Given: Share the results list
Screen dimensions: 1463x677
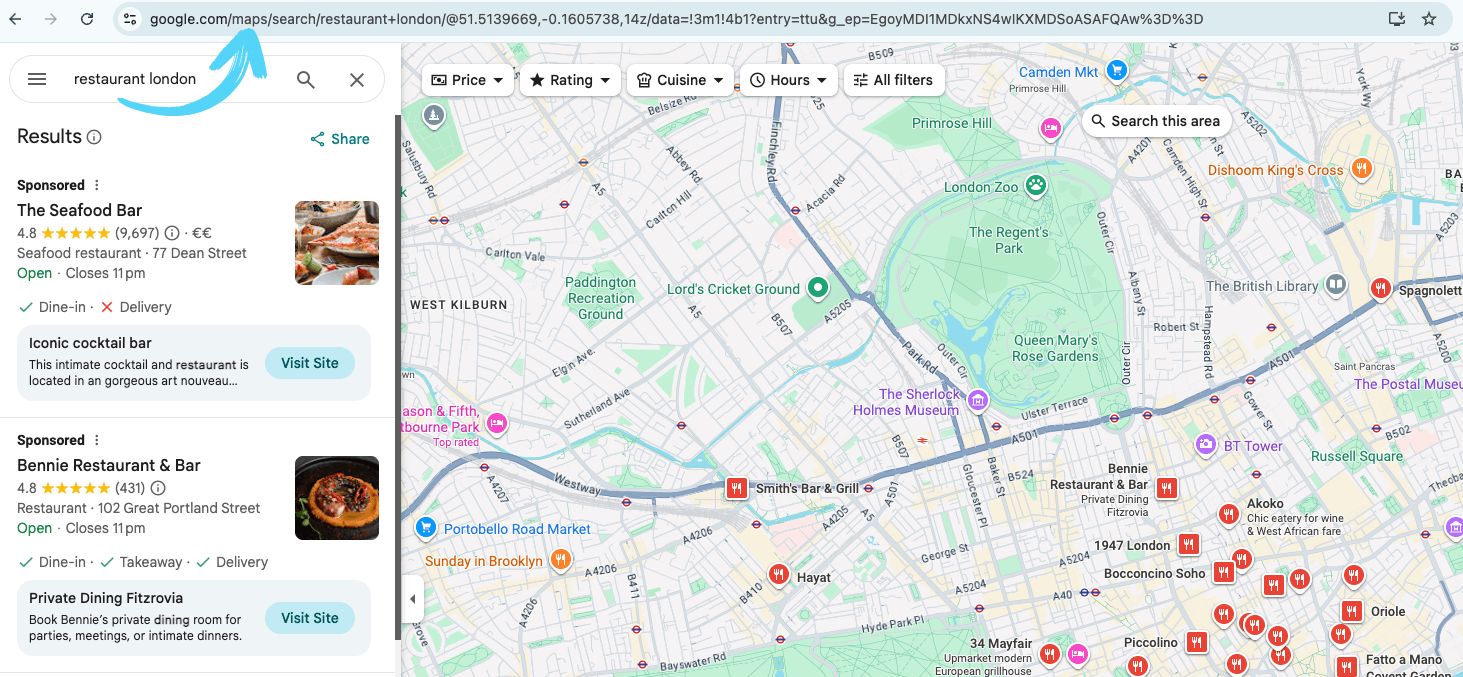Looking at the screenshot, I should pos(340,139).
